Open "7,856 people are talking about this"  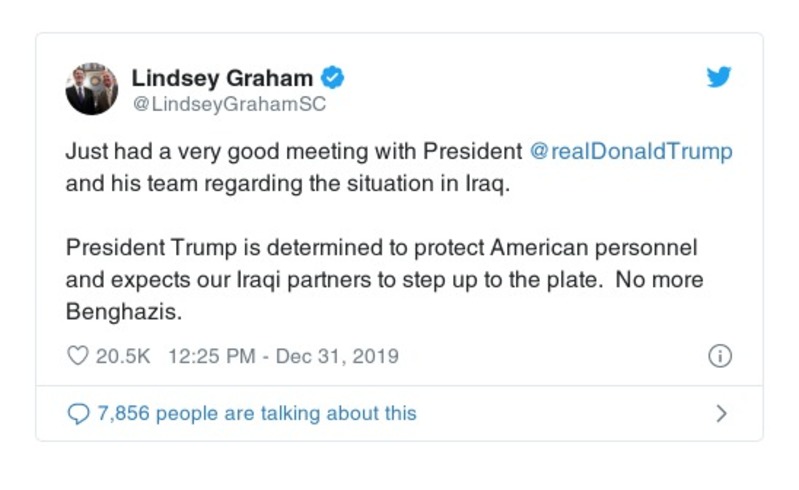tap(256, 413)
